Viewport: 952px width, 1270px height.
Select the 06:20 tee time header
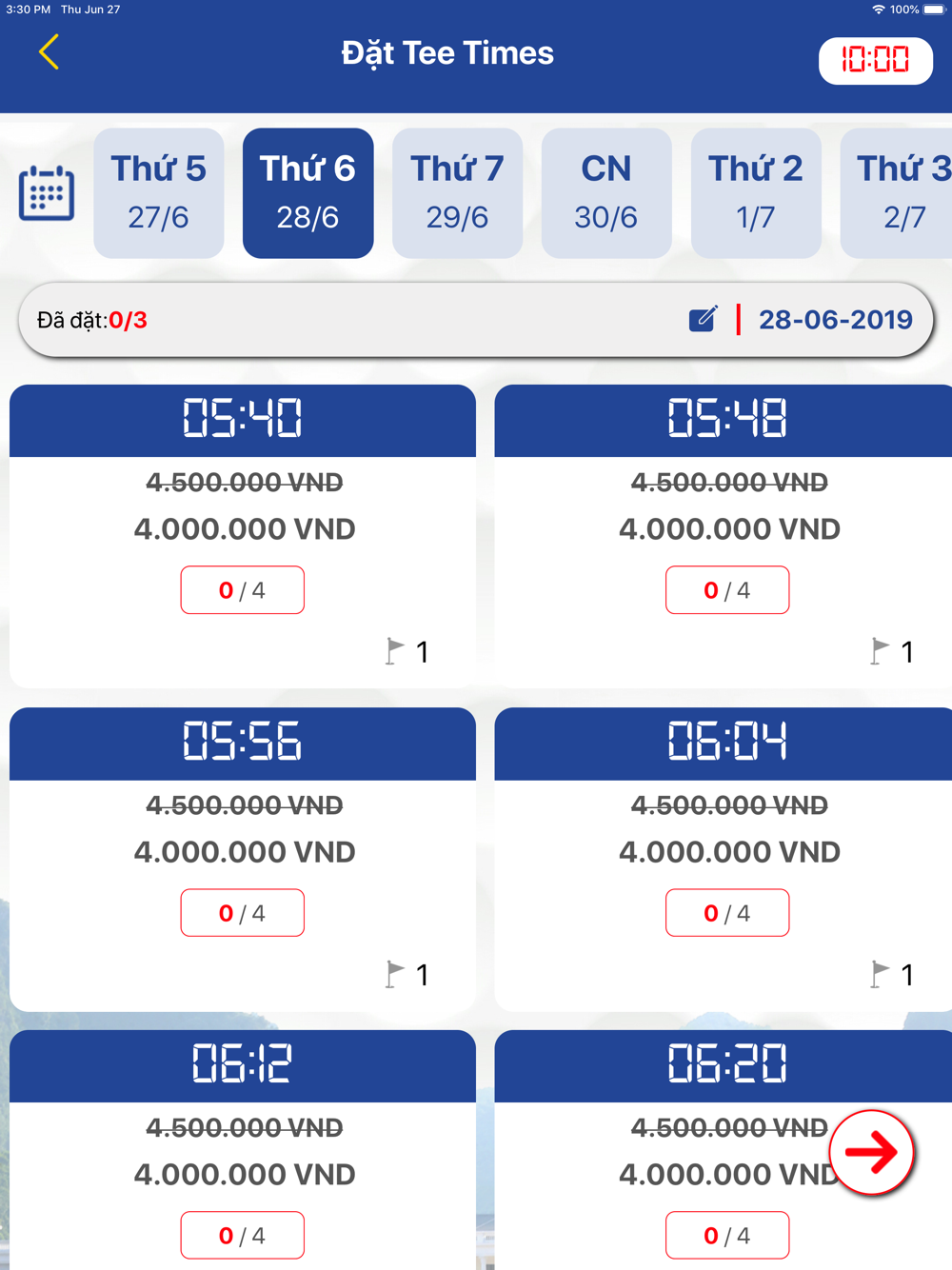(x=727, y=1065)
